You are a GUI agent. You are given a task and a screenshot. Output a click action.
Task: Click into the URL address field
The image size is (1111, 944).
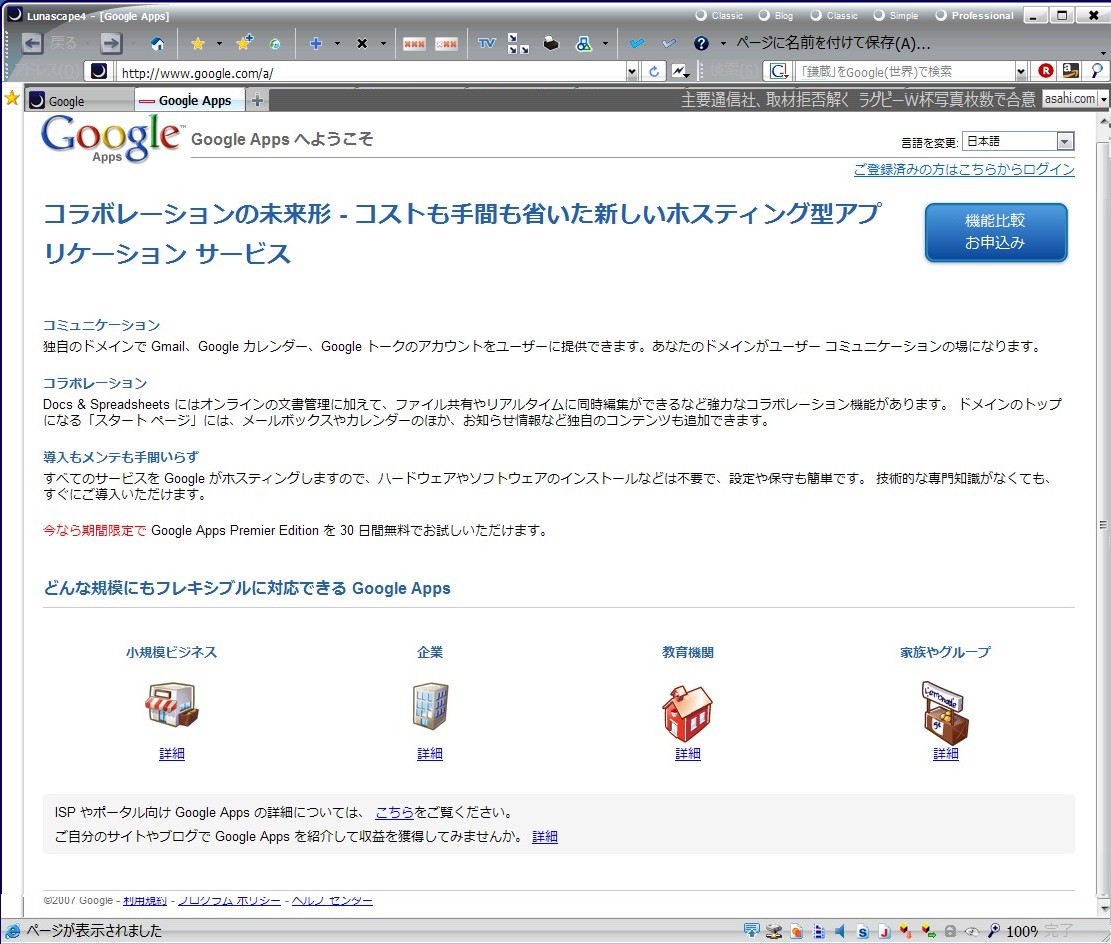point(371,72)
